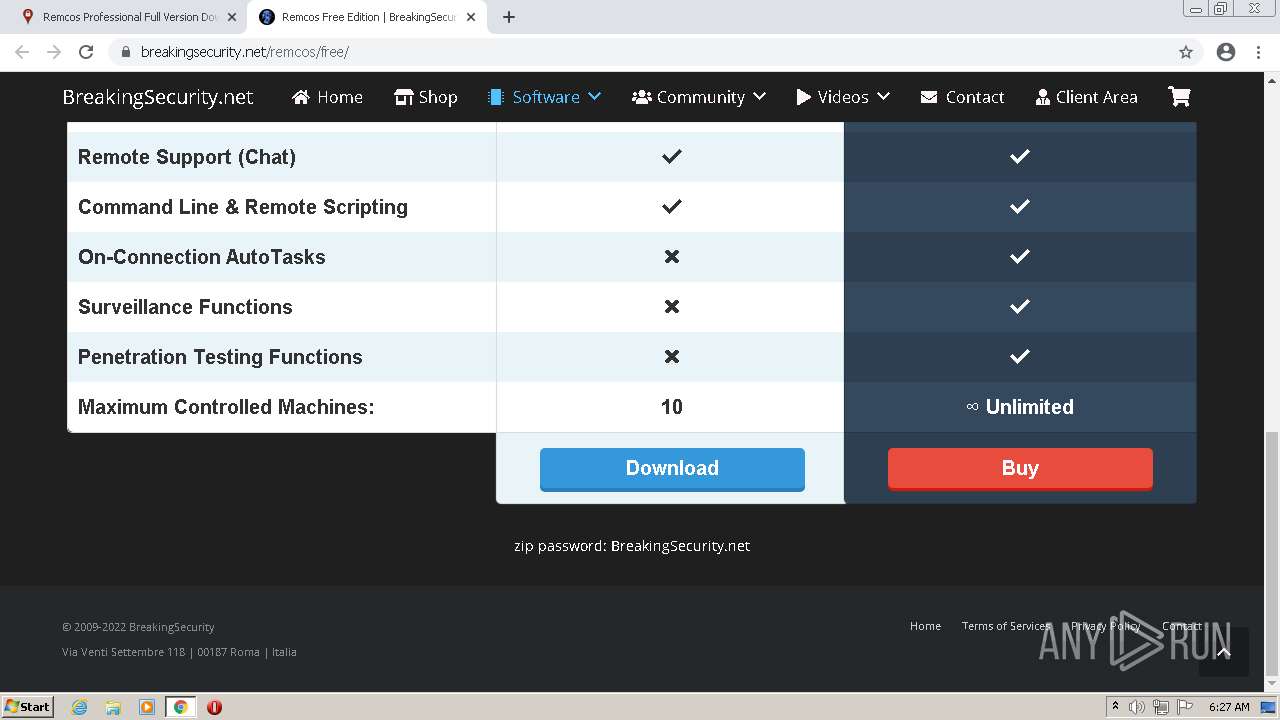Bookmark this page with star icon
The width and height of the screenshot is (1280, 720).
[x=1186, y=52]
